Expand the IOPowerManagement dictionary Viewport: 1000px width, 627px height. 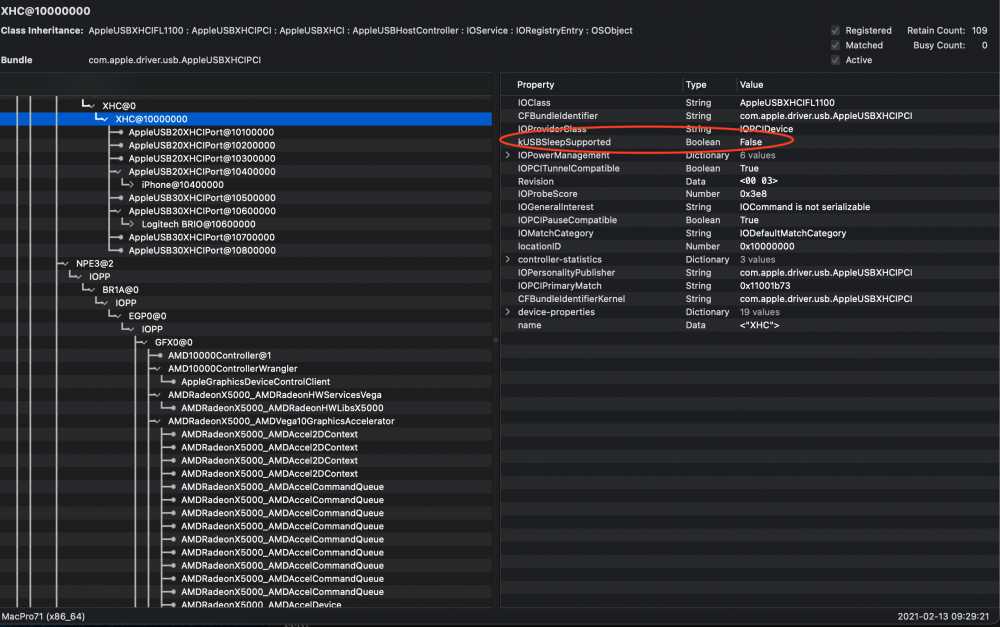tap(508, 155)
